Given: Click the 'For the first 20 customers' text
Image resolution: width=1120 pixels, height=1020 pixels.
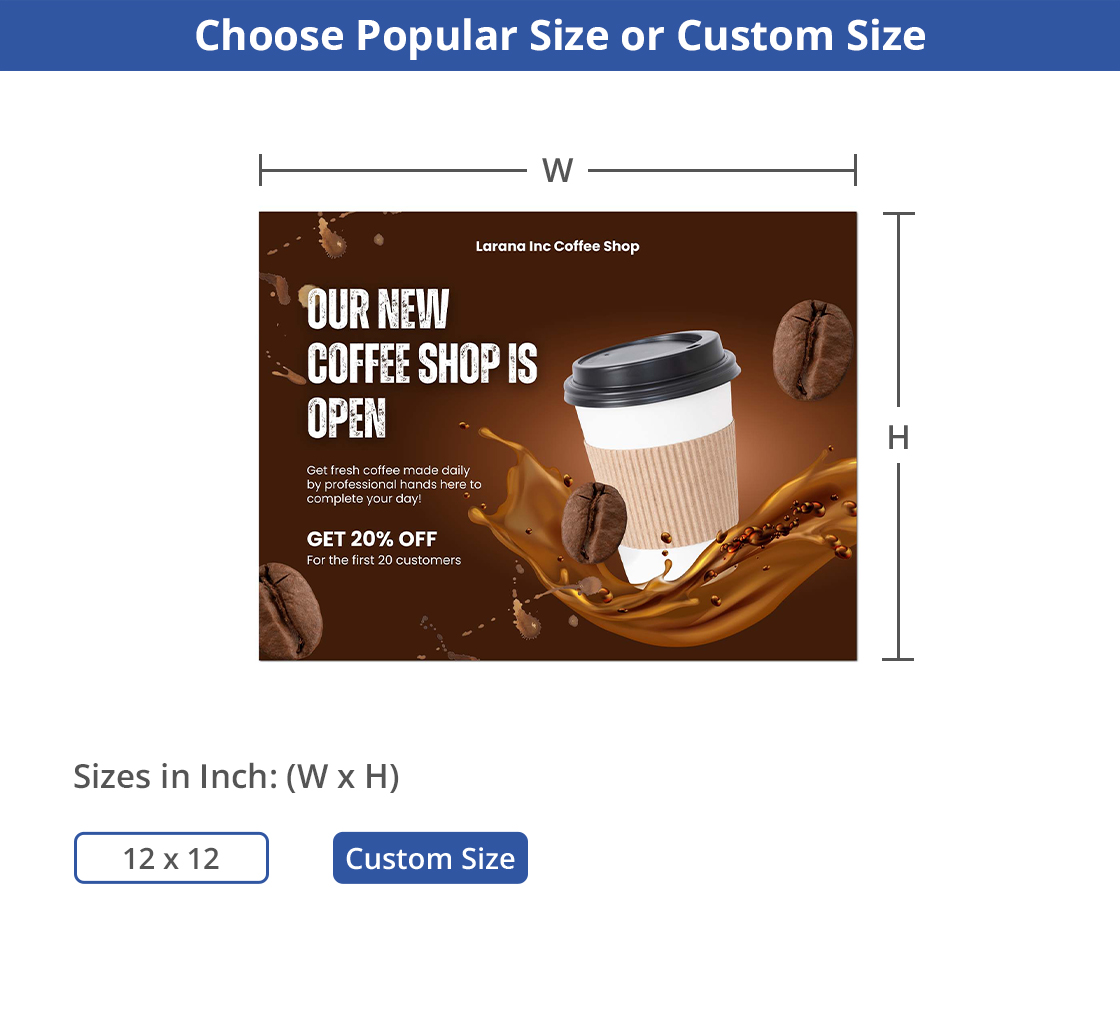Looking at the screenshot, I should (x=384, y=560).
